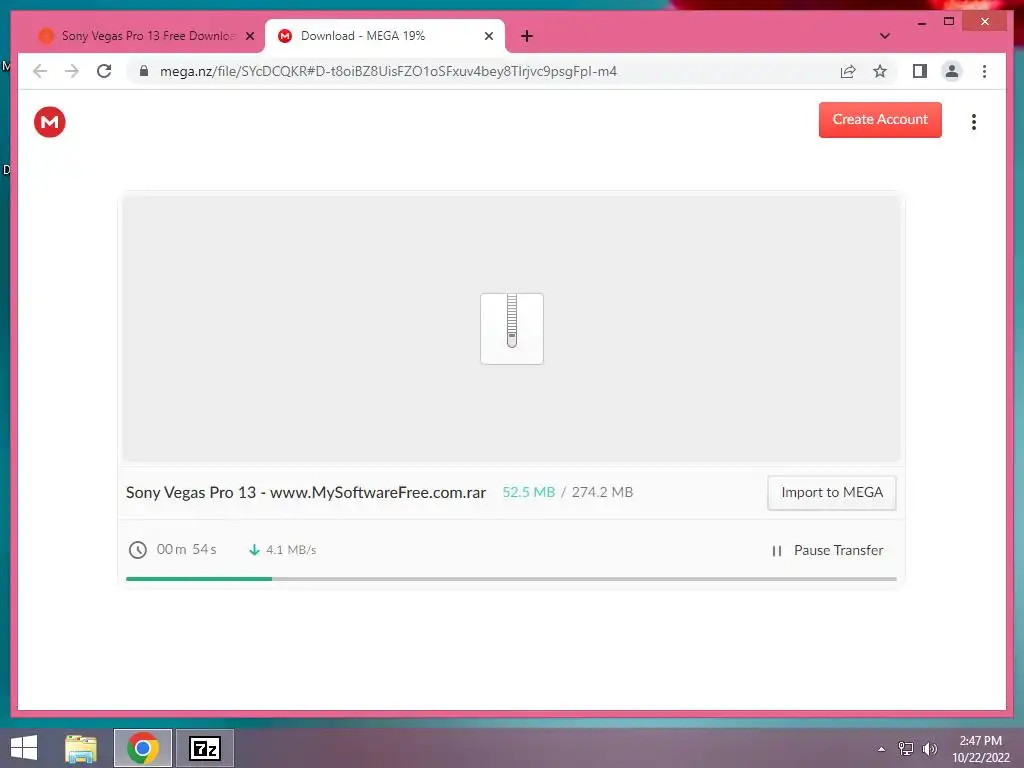This screenshot has height=768, width=1024.
Task: Open a new browser tab
Action: (x=526, y=36)
